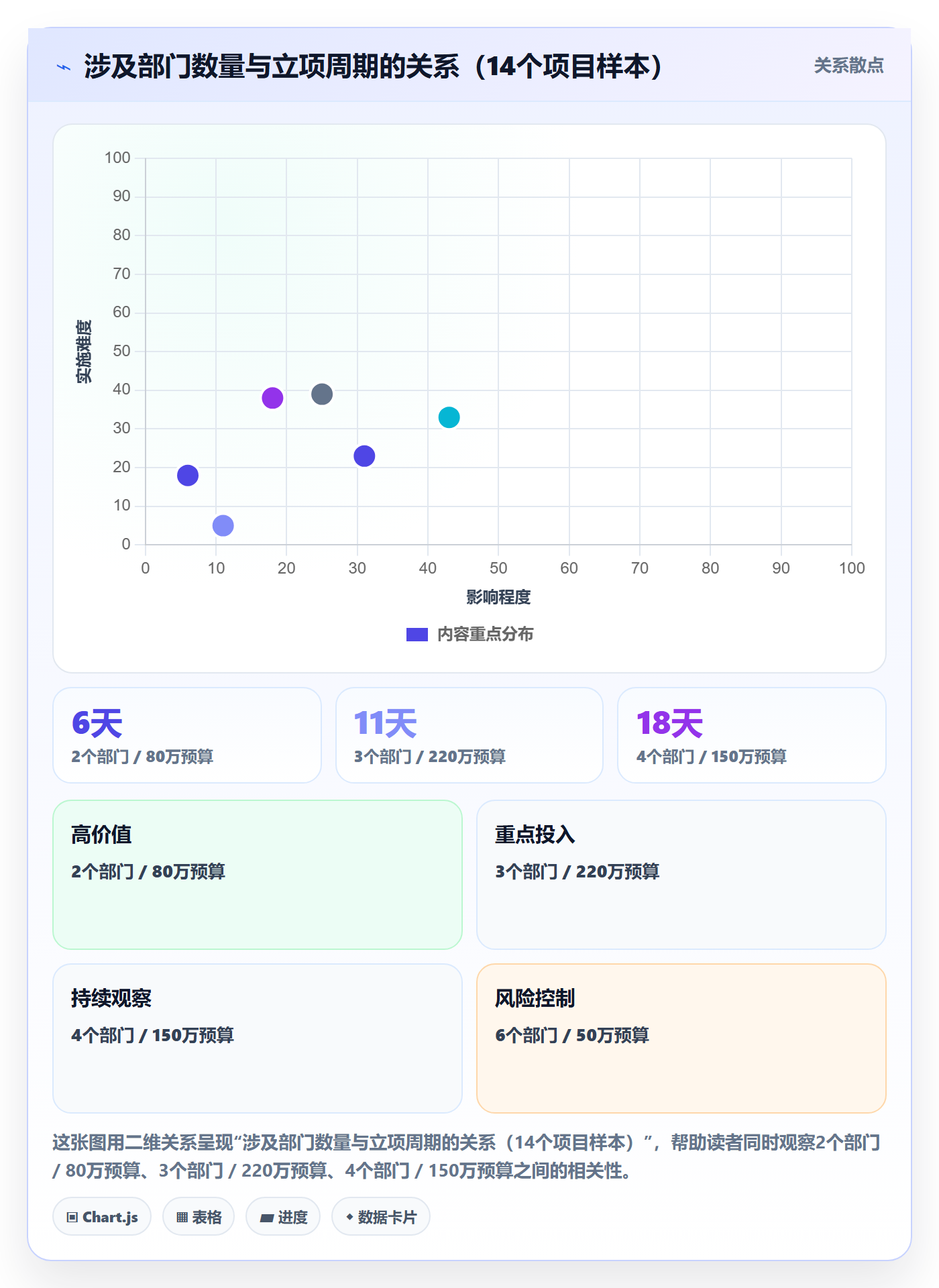Select the 数据卡片 tag chip

(381, 1216)
